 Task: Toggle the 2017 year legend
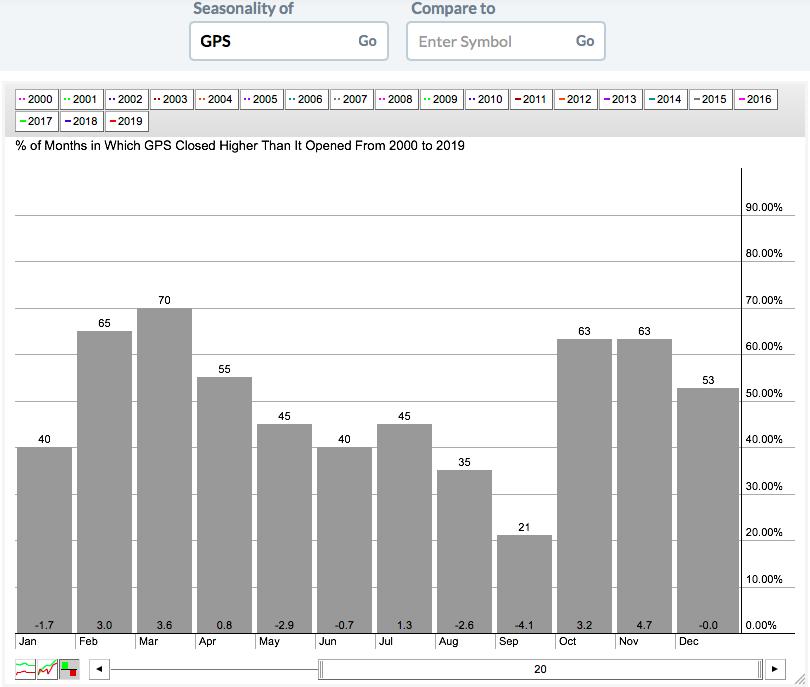pos(36,121)
